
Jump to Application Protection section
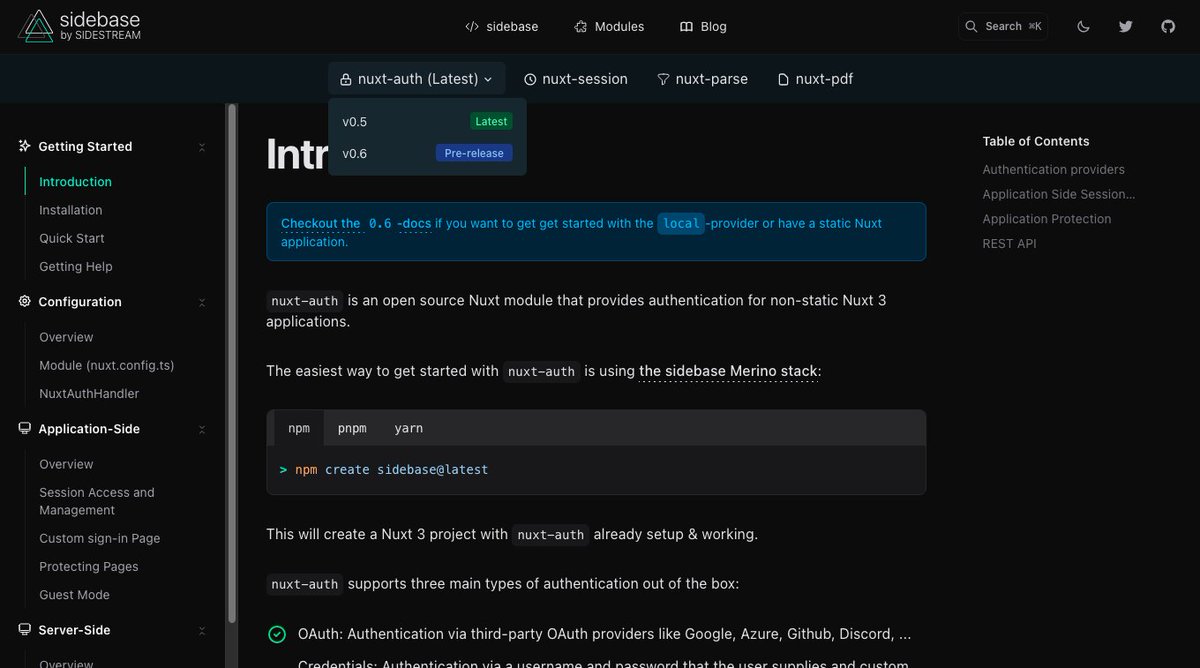coord(1047,219)
